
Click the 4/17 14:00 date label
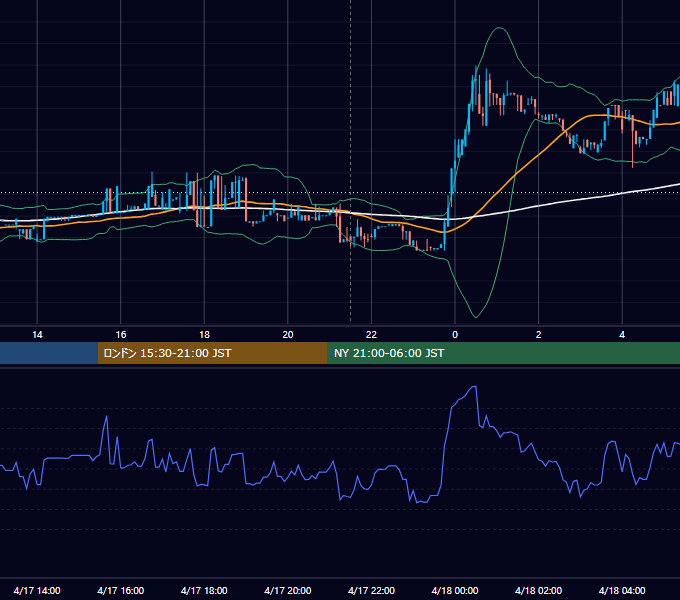tap(37, 590)
